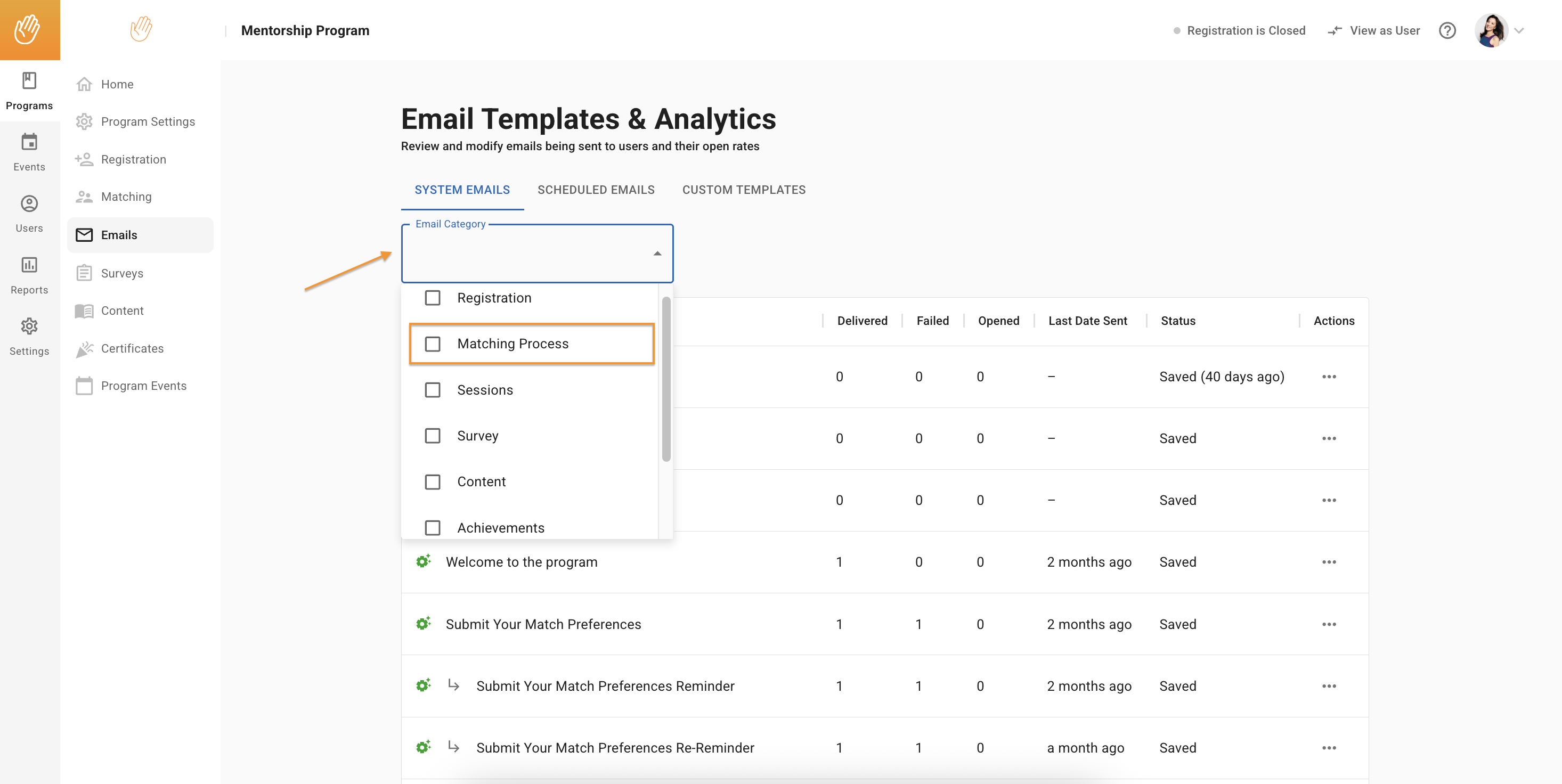This screenshot has width=1562, height=784.
Task: Click the help question mark icon
Action: (1447, 30)
